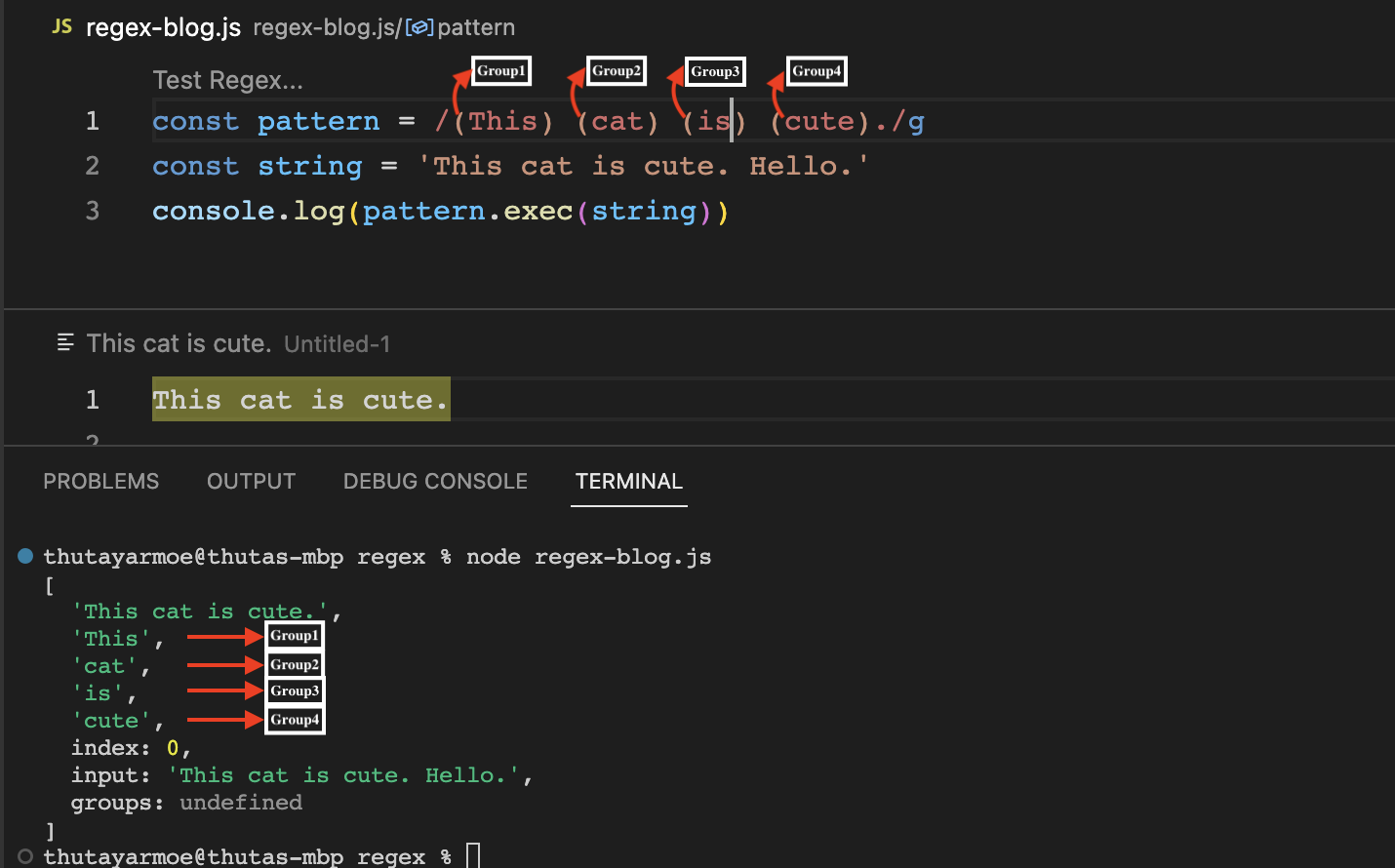Image resolution: width=1395 pixels, height=868 pixels.
Task: Click the text document icon beside Untitled-1
Action: click(64, 342)
